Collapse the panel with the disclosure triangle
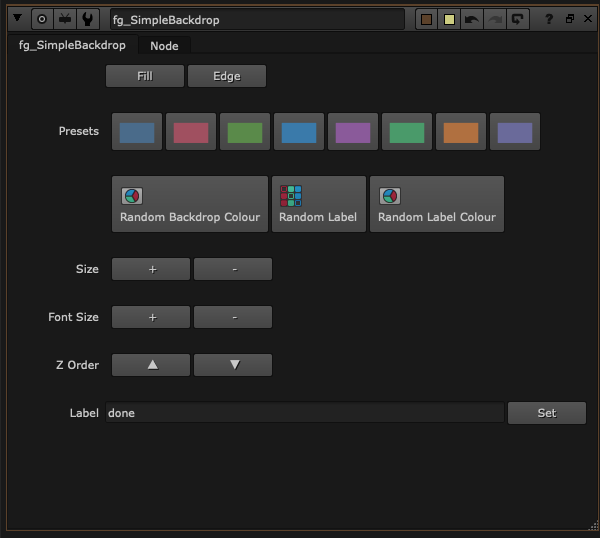600x538 pixels. tap(18, 18)
